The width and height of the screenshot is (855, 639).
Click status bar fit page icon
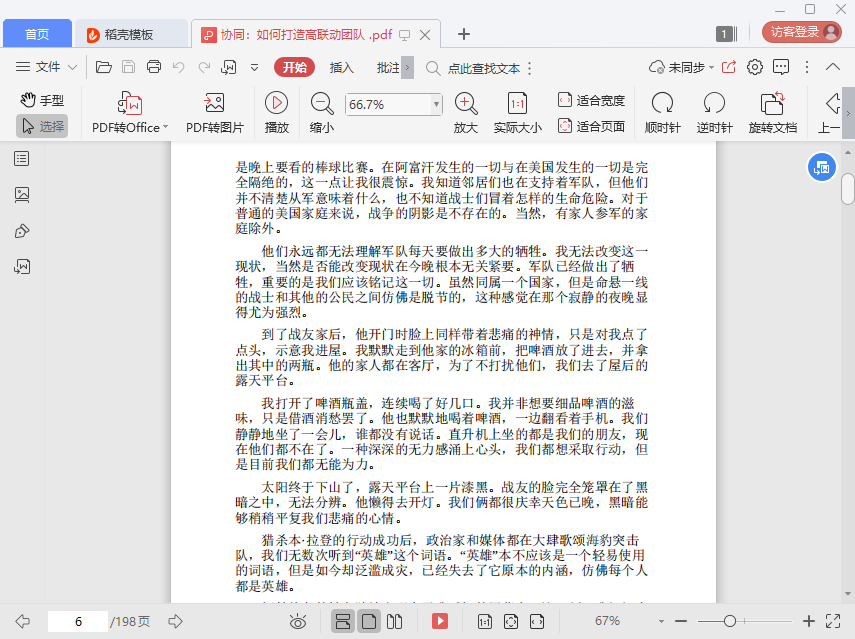click(511, 621)
